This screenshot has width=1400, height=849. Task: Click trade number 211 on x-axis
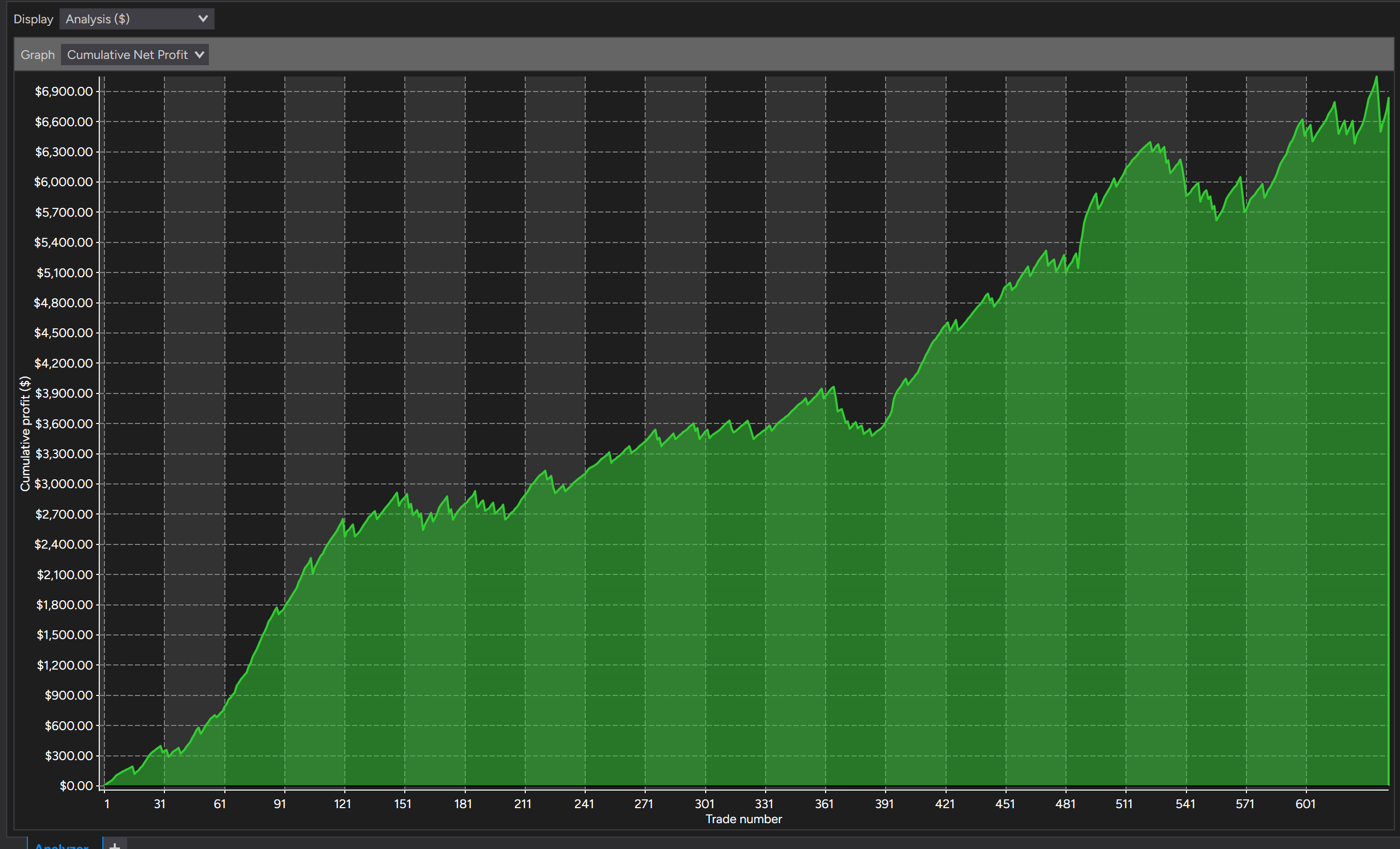tap(523, 804)
